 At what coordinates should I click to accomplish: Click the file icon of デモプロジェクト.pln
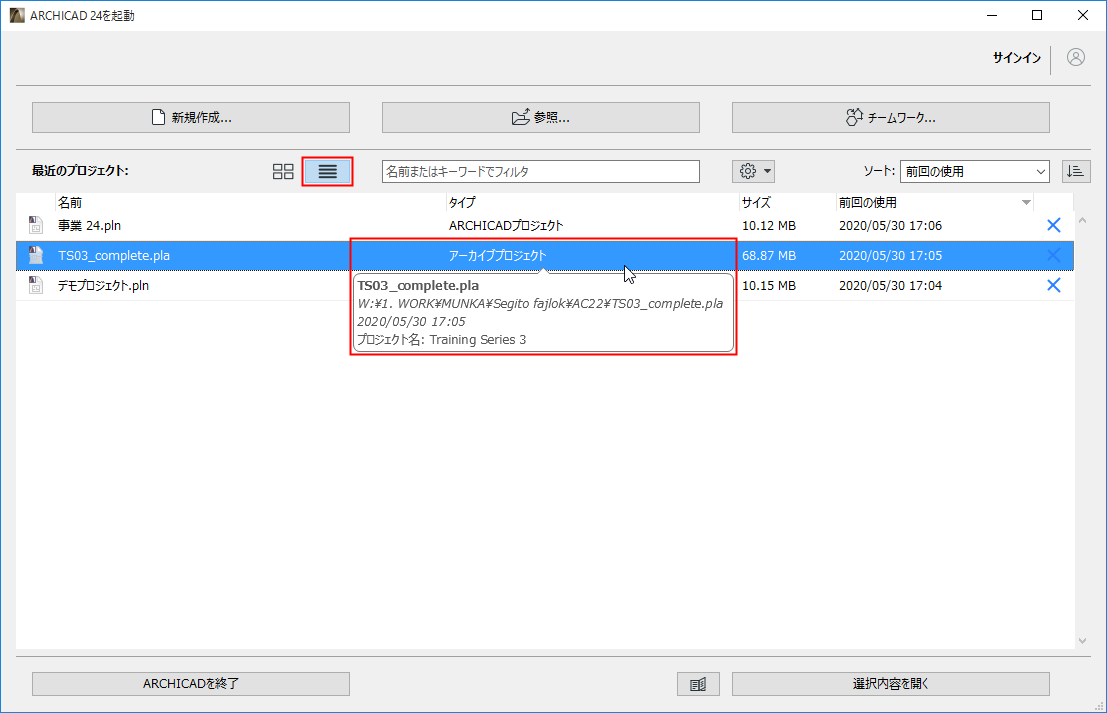35,285
